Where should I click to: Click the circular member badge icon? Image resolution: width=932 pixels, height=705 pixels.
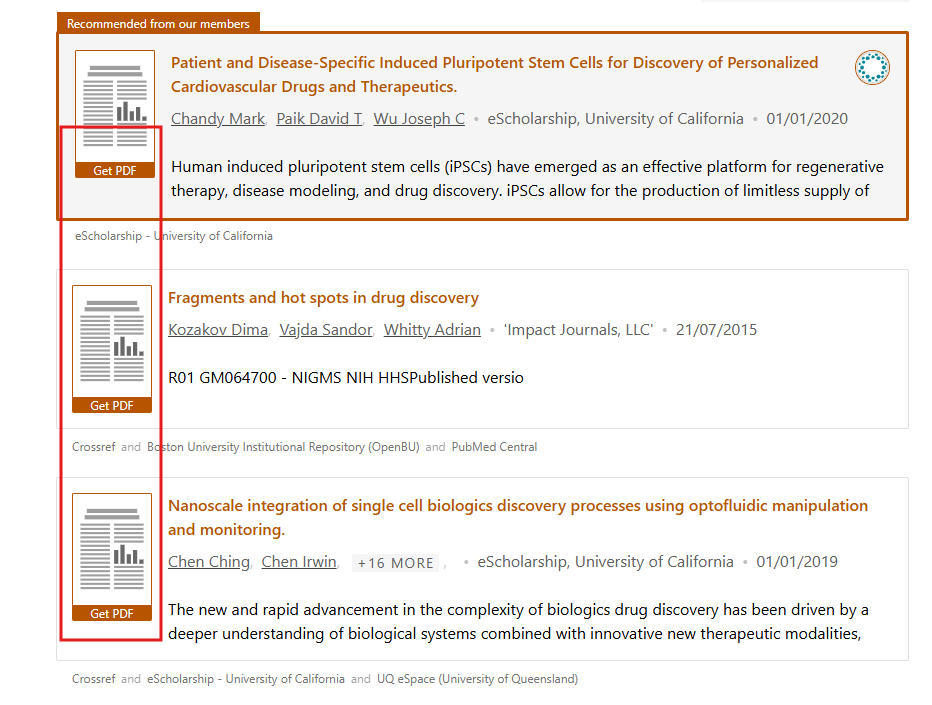872,68
